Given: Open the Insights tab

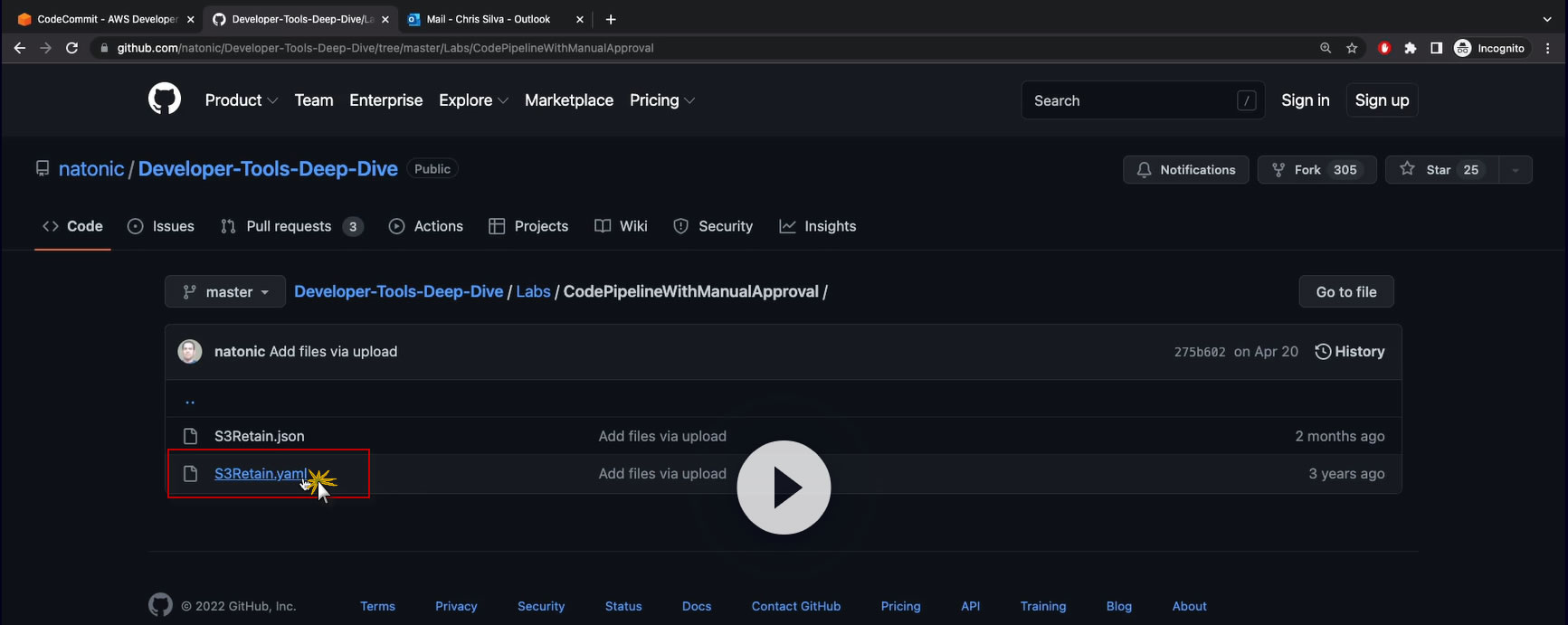Looking at the screenshot, I should coord(818,226).
